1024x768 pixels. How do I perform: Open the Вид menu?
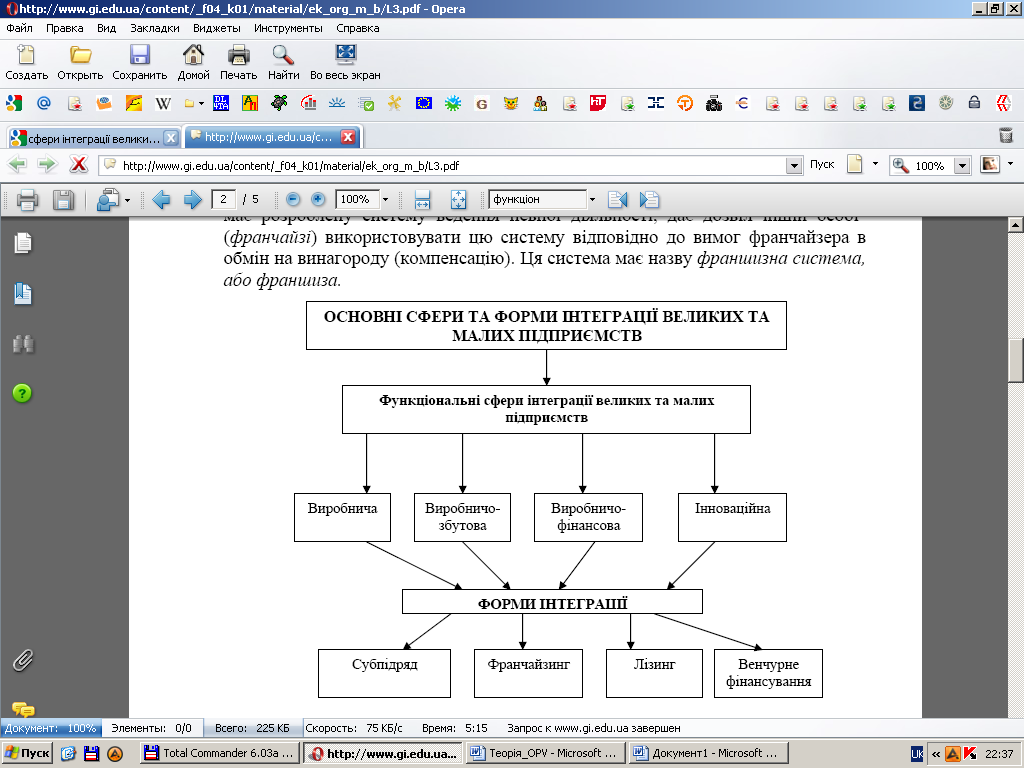coord(106,28)
